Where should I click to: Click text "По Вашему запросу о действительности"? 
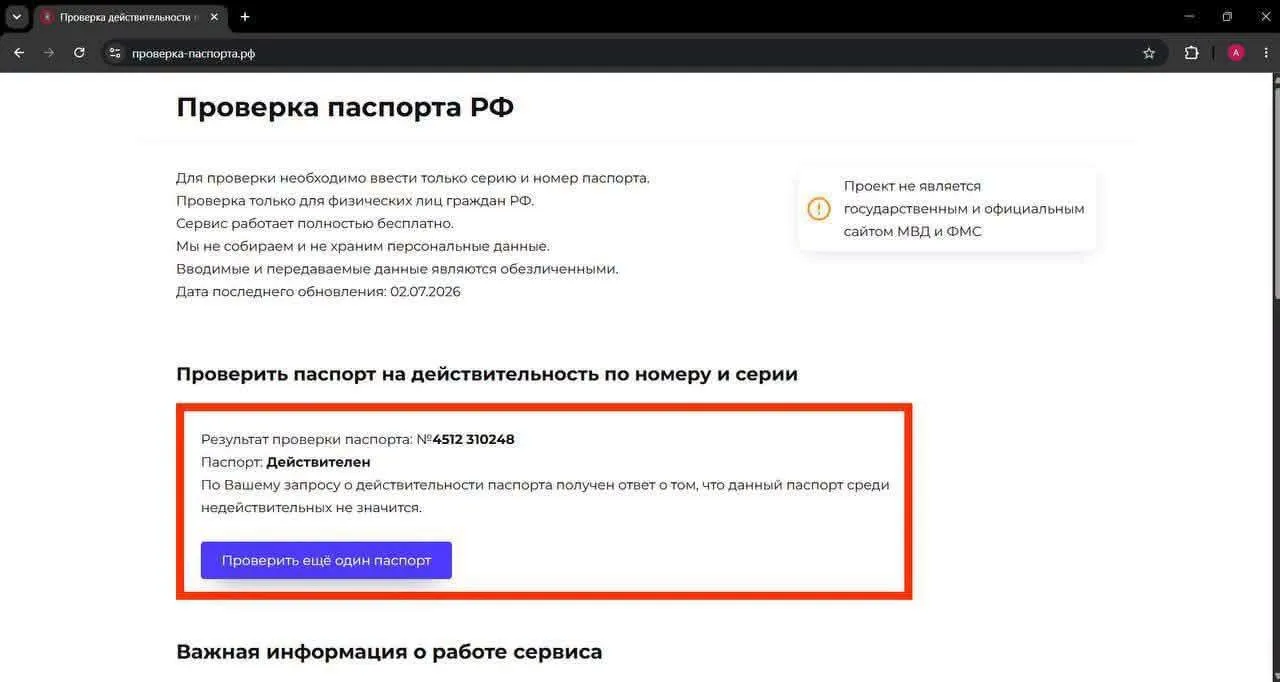[545, 496]
